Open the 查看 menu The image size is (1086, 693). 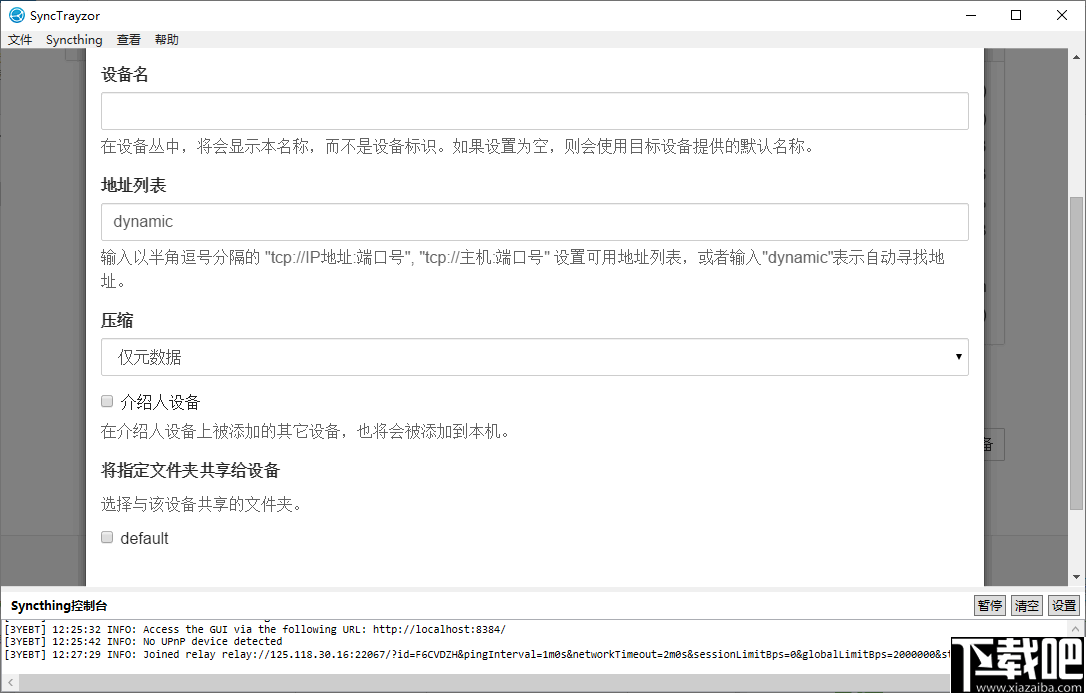(x=128, y=39)
